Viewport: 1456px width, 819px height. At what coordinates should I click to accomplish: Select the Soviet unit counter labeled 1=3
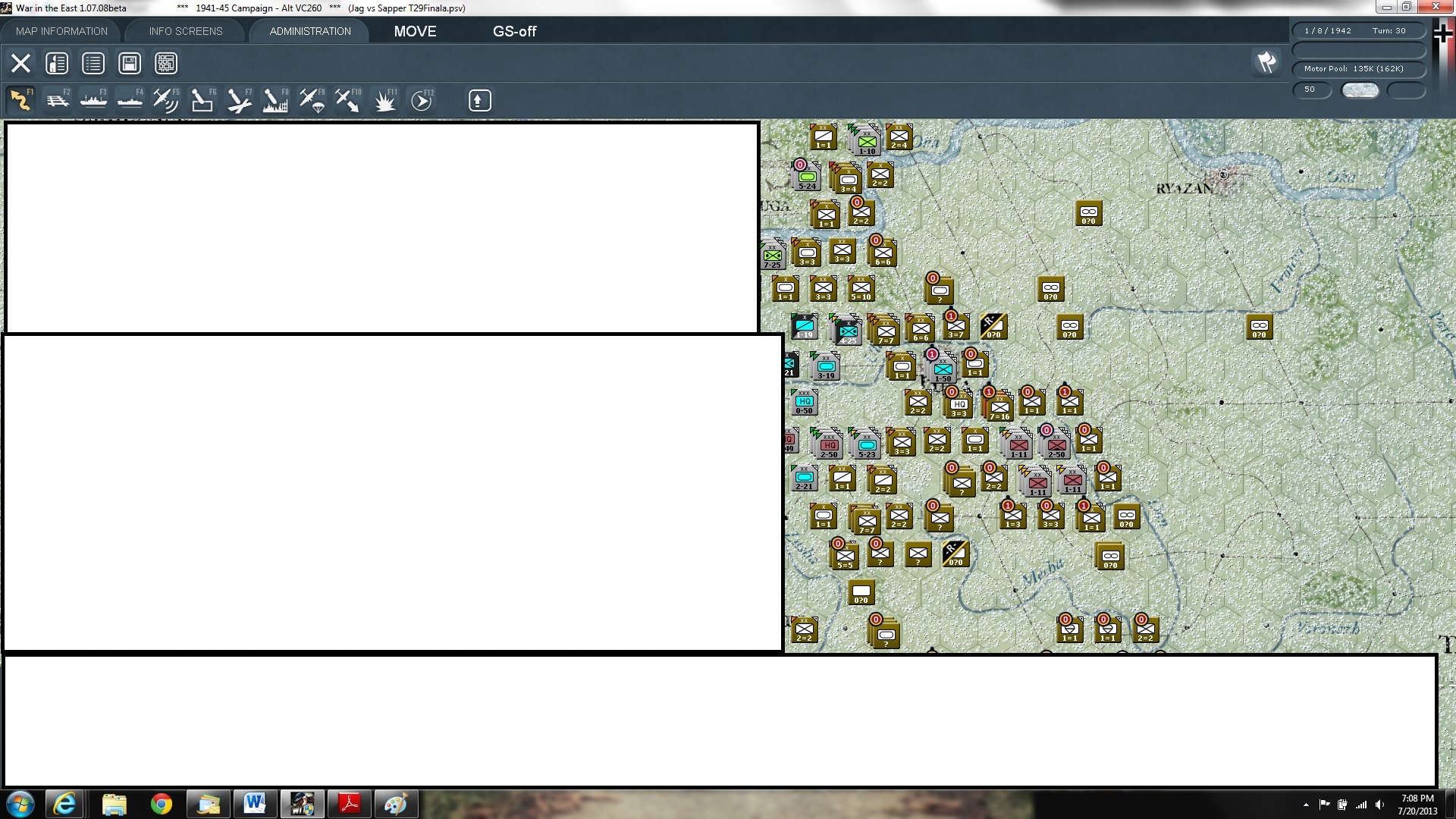pyautogui.click(x=1012, y=516)
